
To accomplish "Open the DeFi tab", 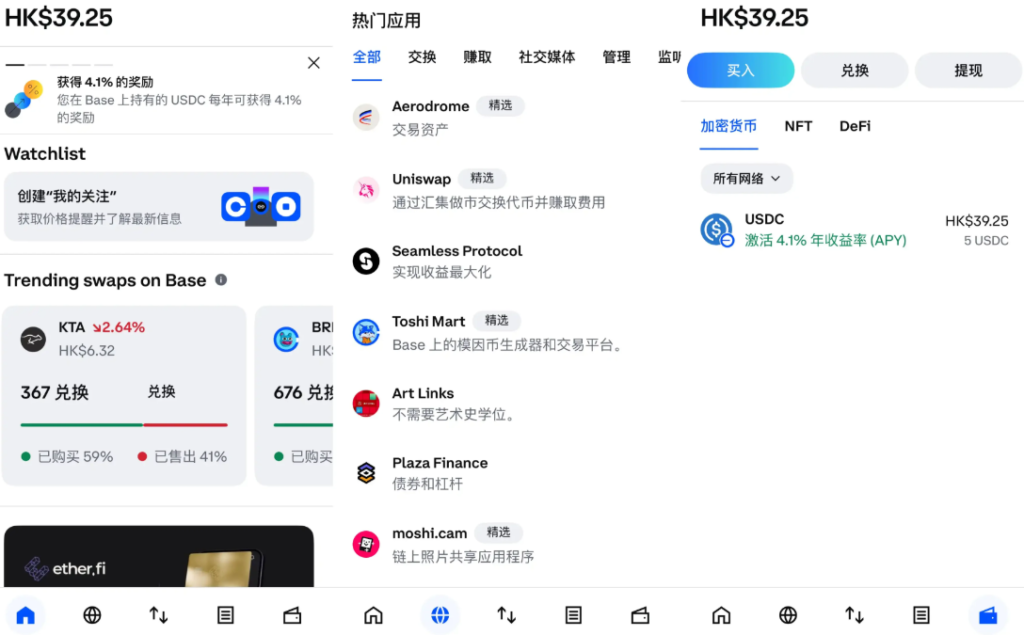I will tap(855, 126).
